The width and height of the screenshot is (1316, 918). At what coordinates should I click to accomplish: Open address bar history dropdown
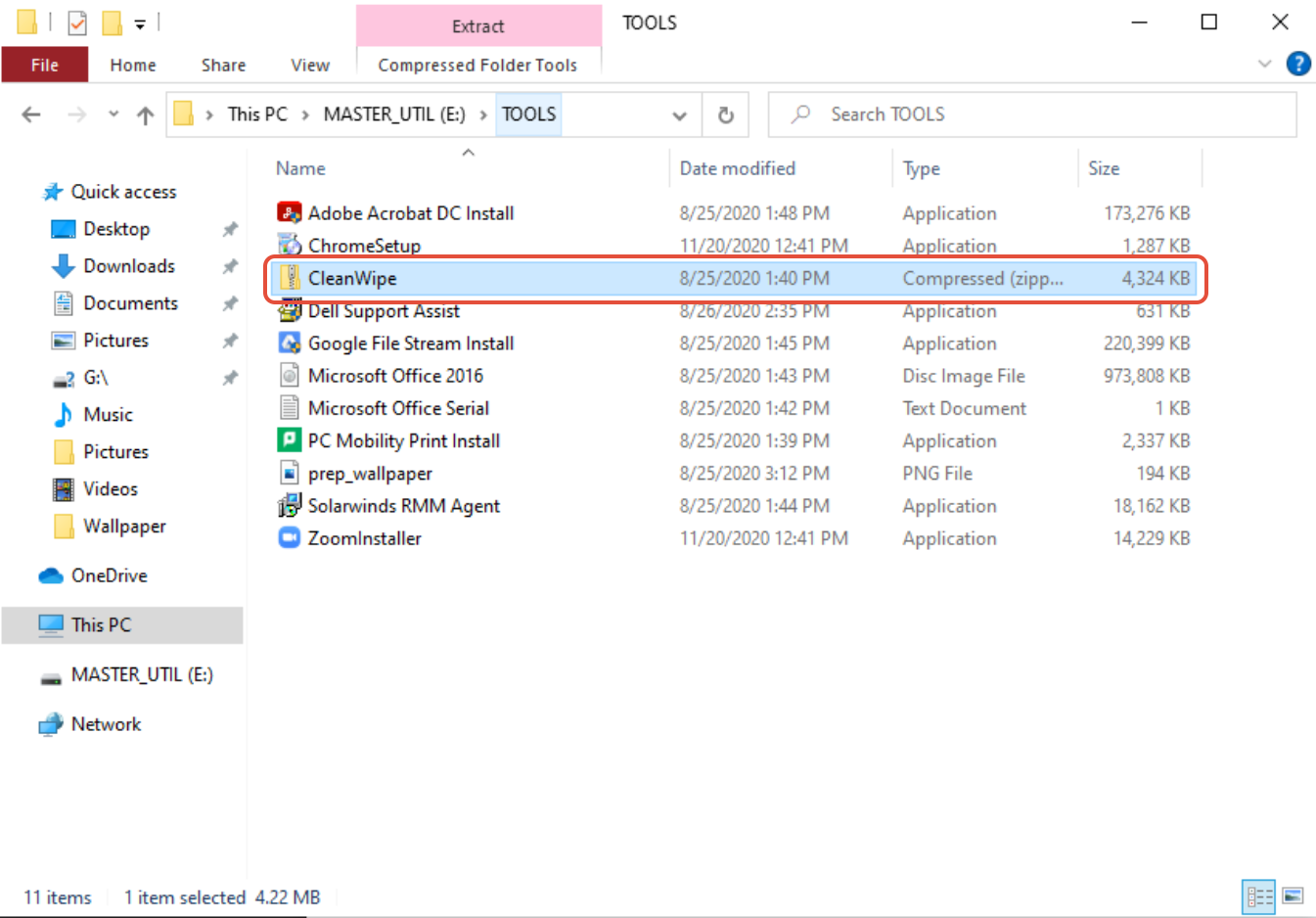tap(679, 115)
